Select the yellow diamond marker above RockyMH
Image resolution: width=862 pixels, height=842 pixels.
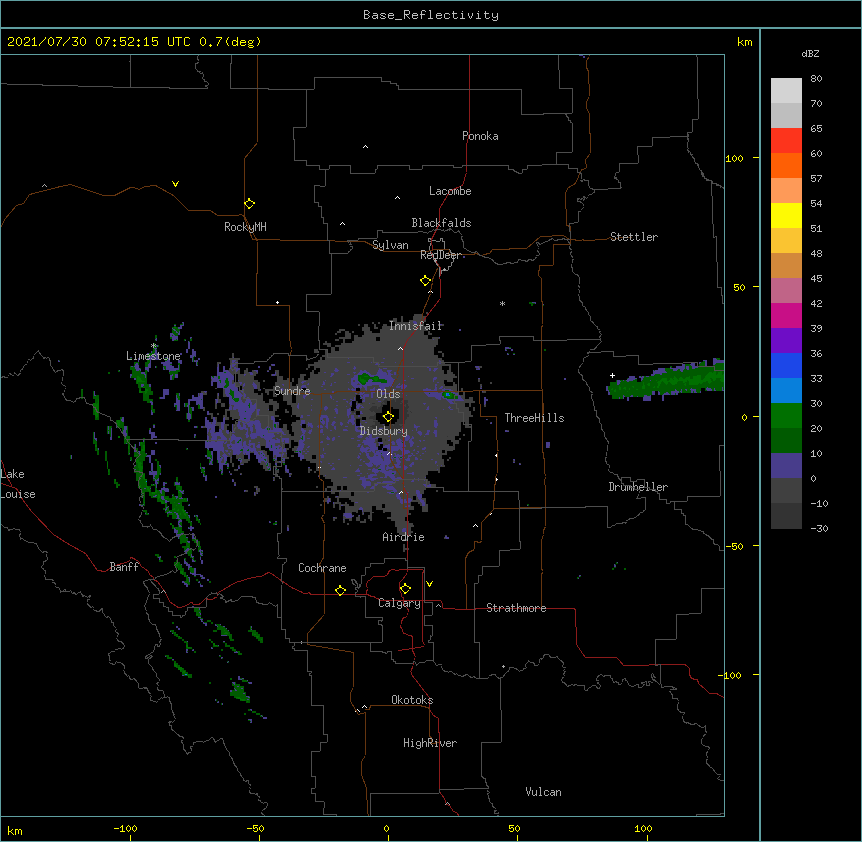(x=249, y=204)
